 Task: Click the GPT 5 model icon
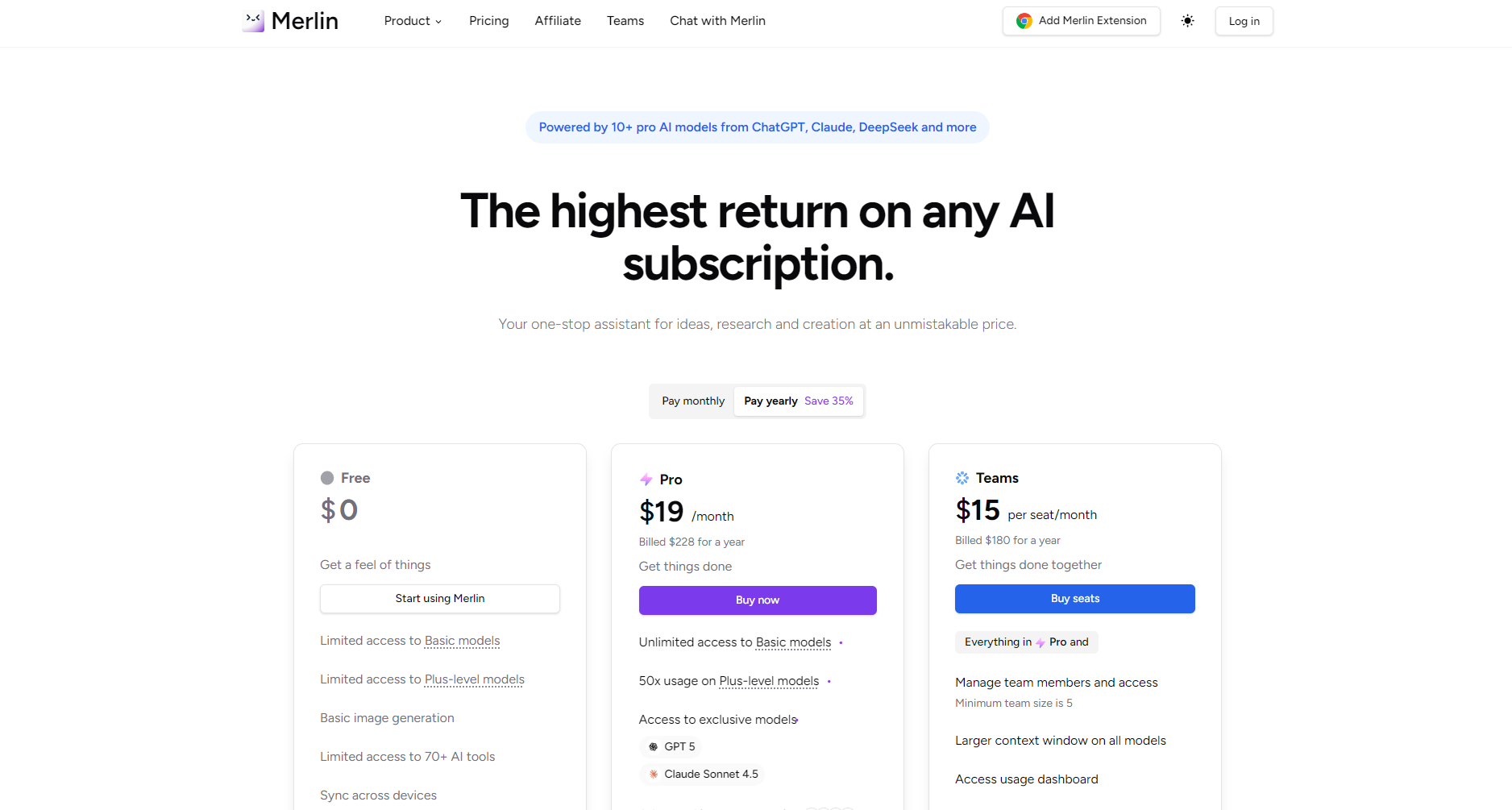(654, 747)
